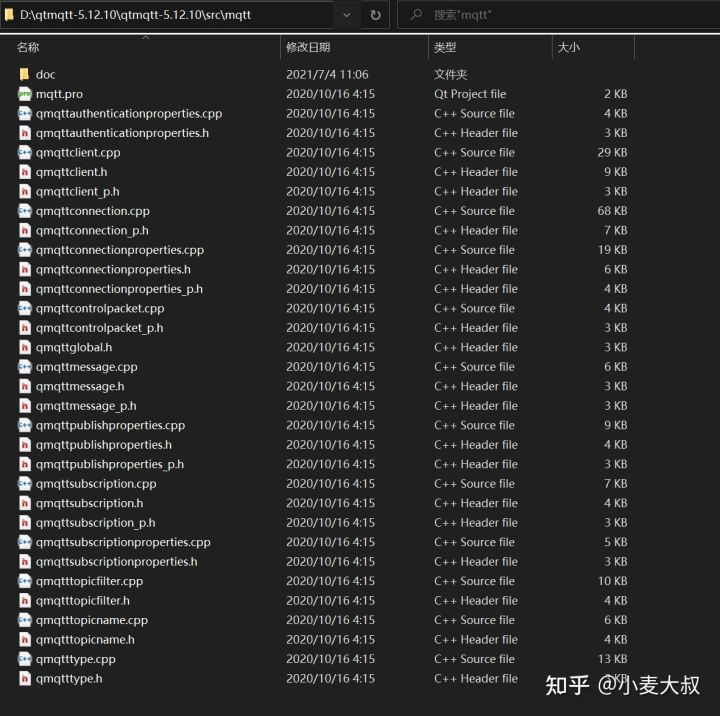
Task: Select the qmqttclient.h header file icon
Action: 24,172
